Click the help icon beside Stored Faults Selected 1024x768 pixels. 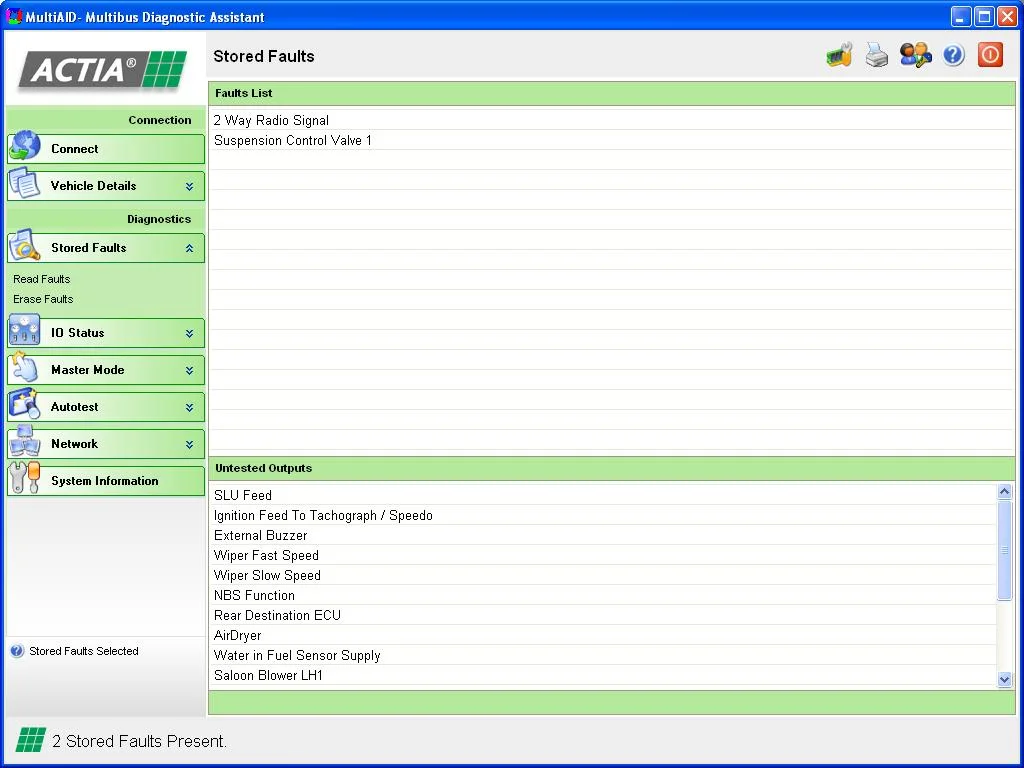pyautogui.click(x=17, y=651)
